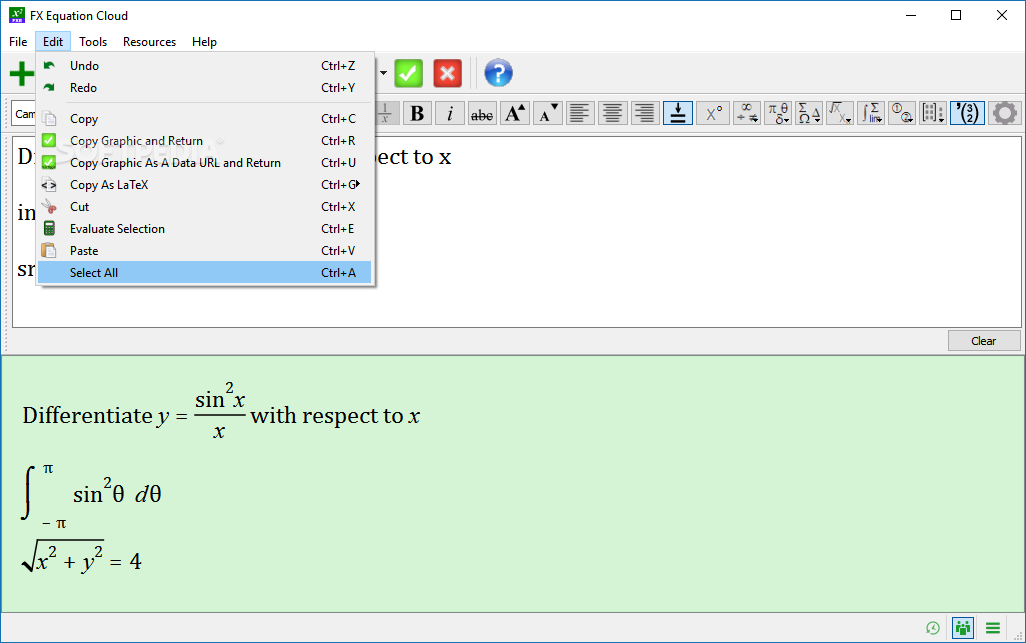The height and width of the screenshot is (643, 1026).
Task: Expand the arrow dropdown left of the green checkmark
Action: tap(383, 73)
